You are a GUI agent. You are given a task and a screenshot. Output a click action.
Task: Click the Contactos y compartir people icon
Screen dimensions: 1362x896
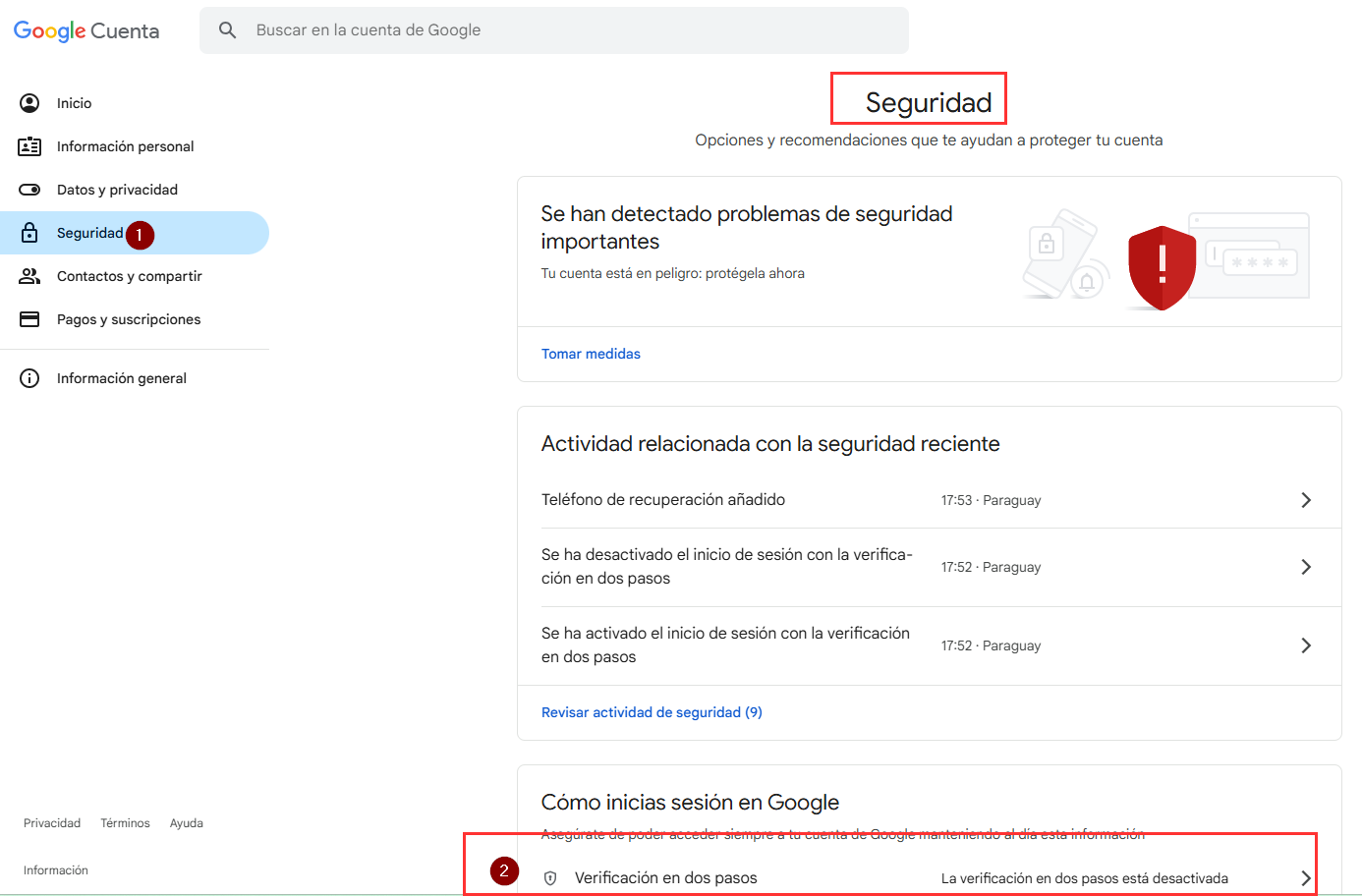coord(29,276)
